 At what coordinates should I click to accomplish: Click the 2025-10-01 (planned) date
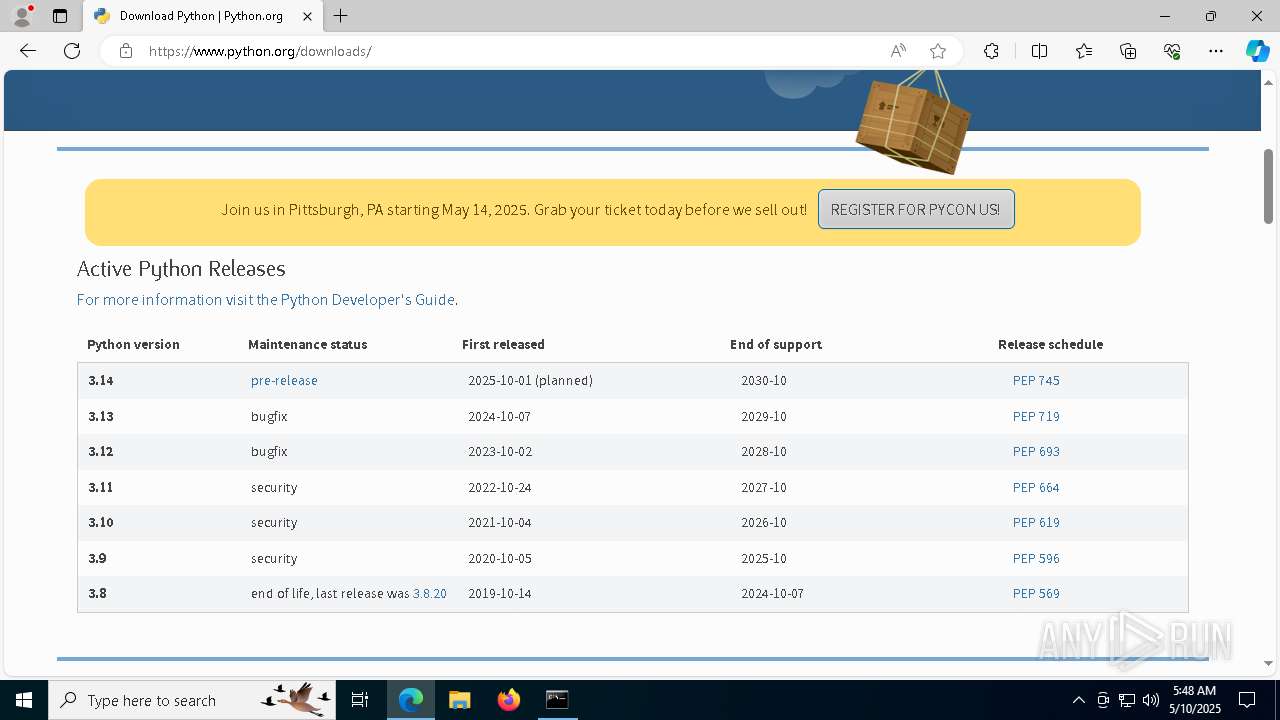530,381
